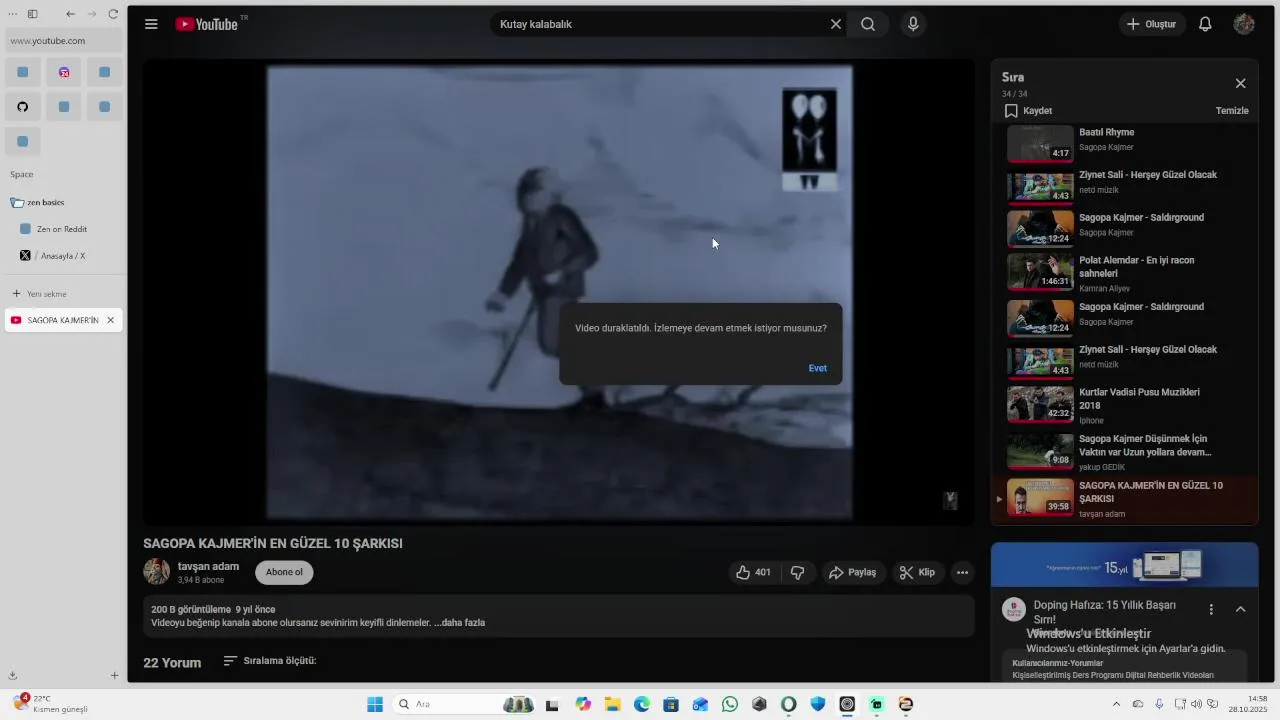This screenshot has width=1280, height=720.
Task: Open the pinned calendar 24 tab
Action: 64,72
